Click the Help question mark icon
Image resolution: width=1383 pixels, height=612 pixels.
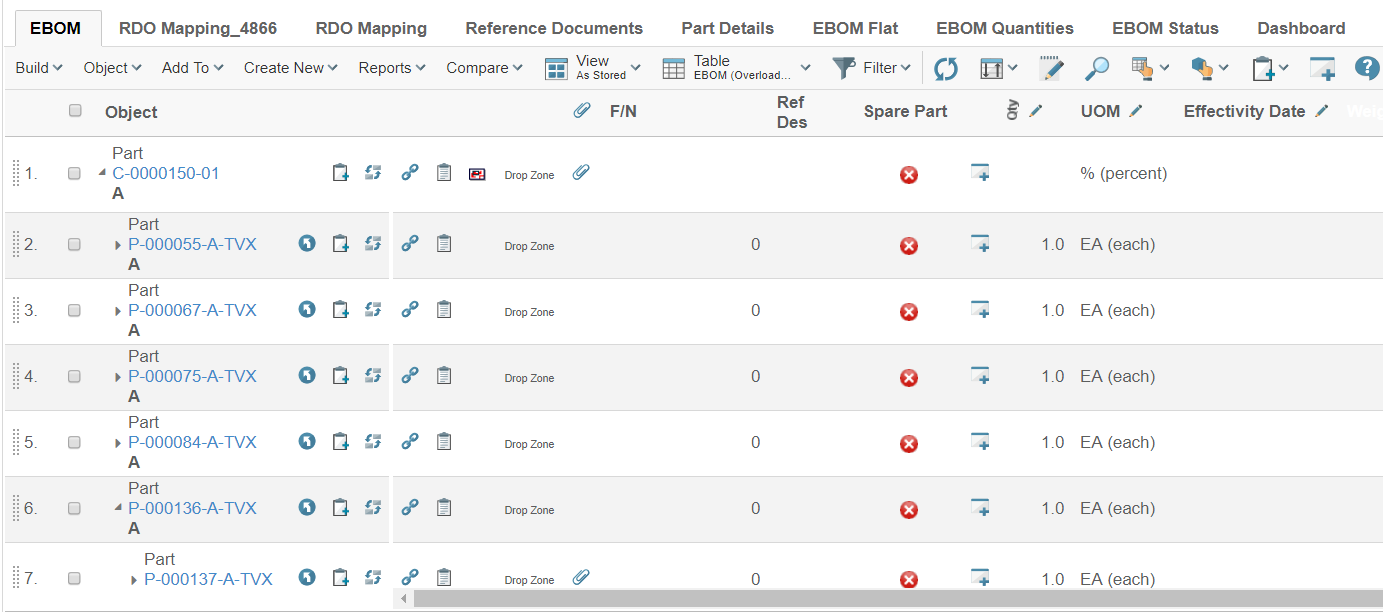1366,68
